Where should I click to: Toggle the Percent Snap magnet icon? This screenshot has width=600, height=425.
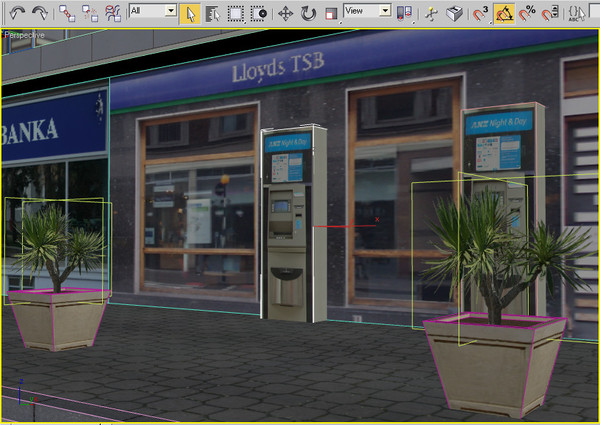point(527,14)
